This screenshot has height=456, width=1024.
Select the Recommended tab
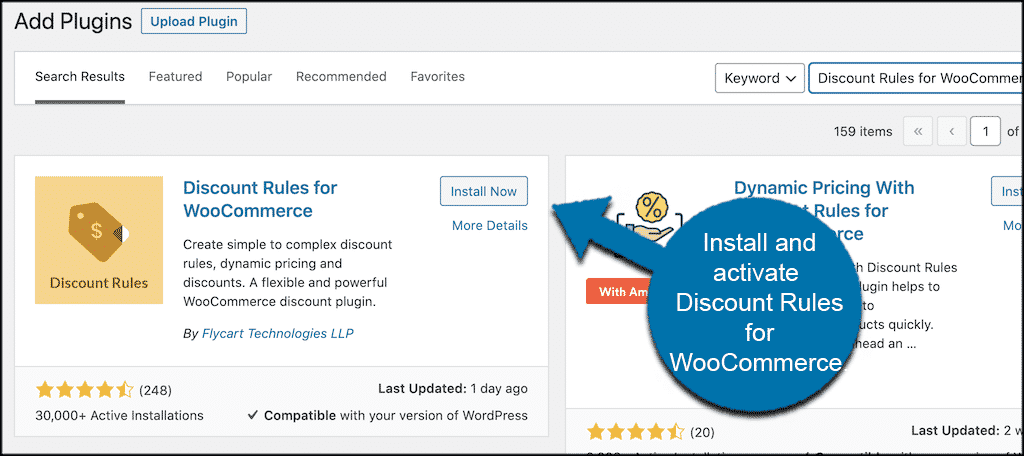point(341,77)
